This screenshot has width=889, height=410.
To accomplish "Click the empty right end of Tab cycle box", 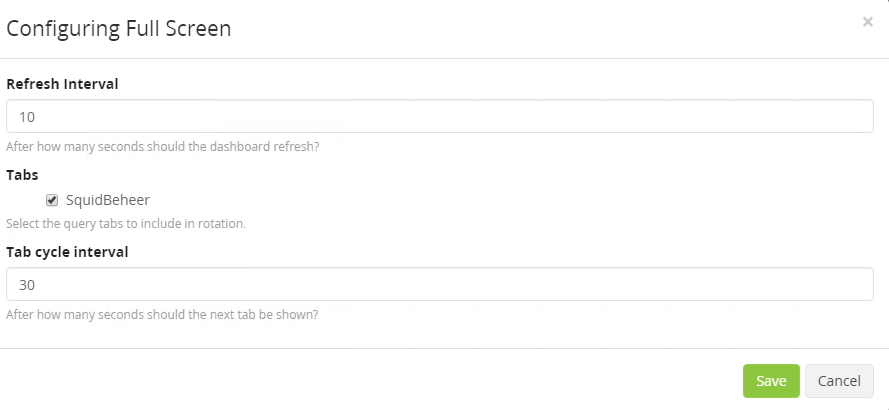I will pos(820,285).
